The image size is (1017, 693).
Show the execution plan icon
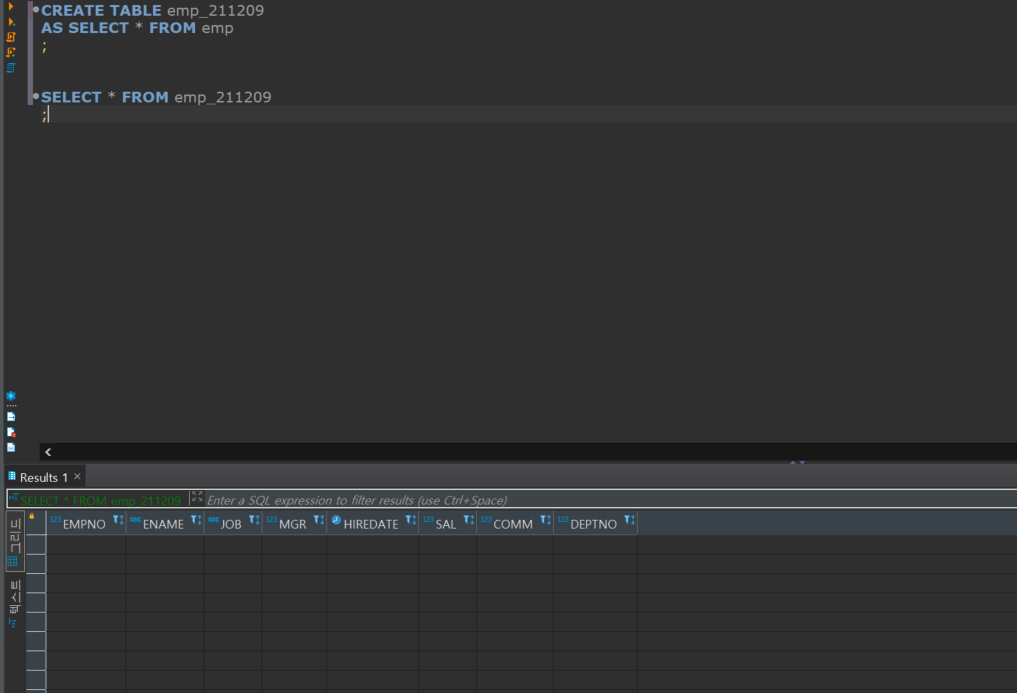click(11, 67)
